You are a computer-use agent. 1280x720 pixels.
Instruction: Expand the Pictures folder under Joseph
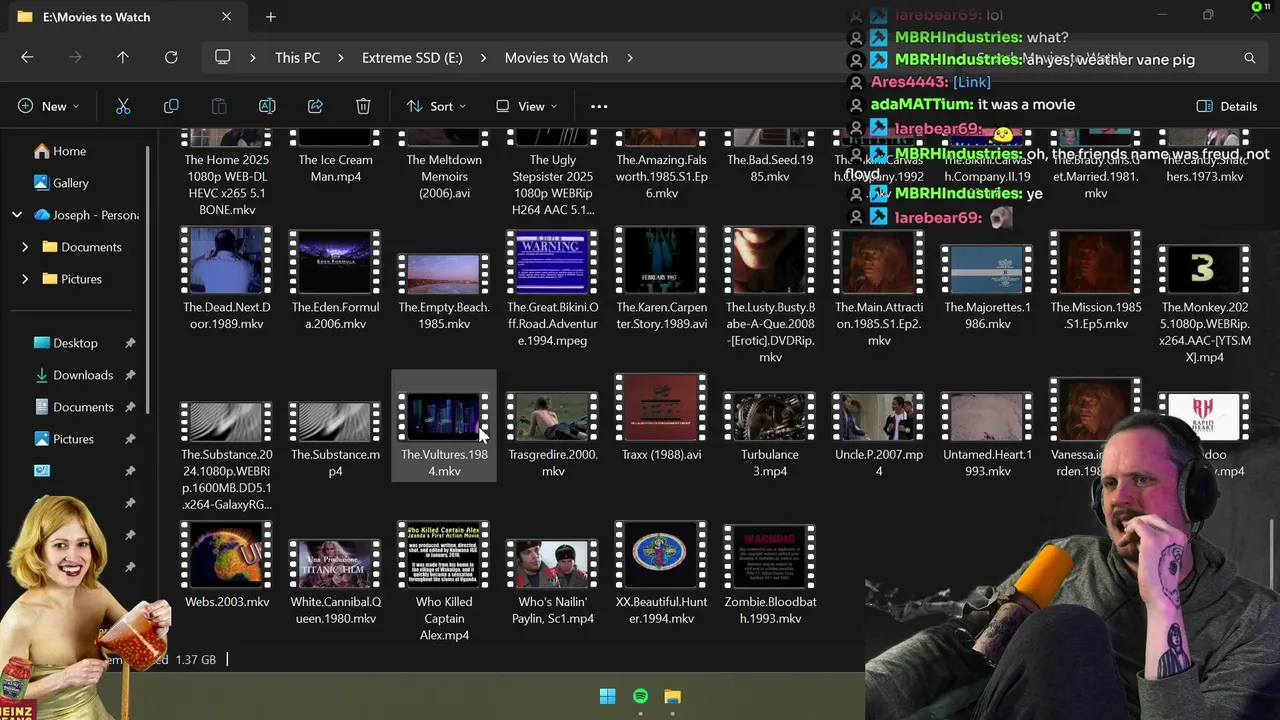25,279
